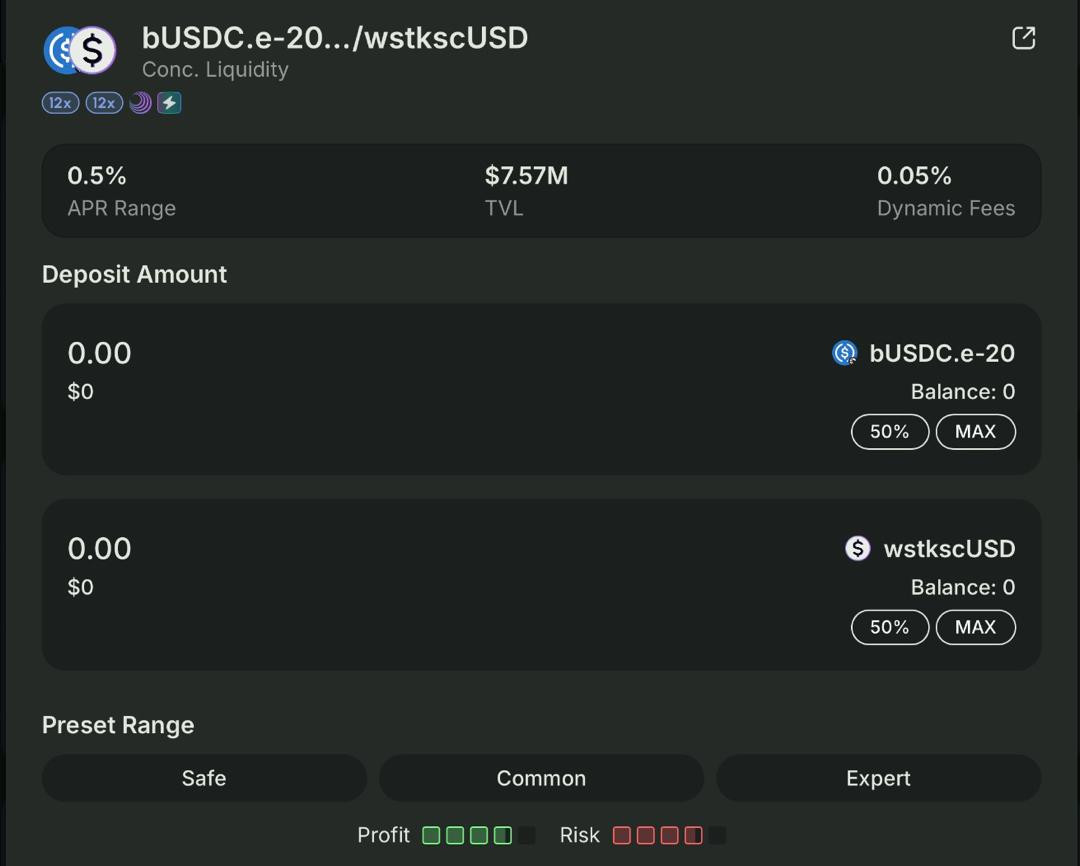Click the purple swirl badge icon
Image resolution: width=1080 pixels, height=866 pixels.
pyautogui.click(x=141, y=103)
